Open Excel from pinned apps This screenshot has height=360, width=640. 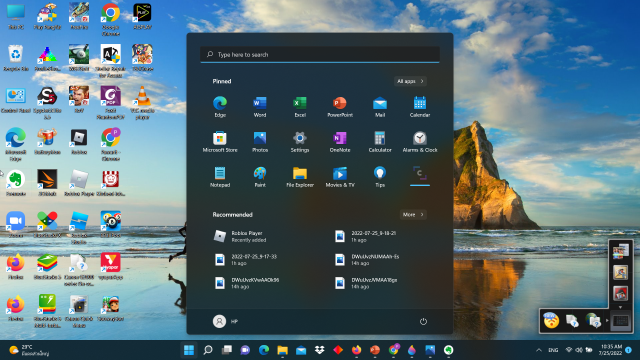300,107
